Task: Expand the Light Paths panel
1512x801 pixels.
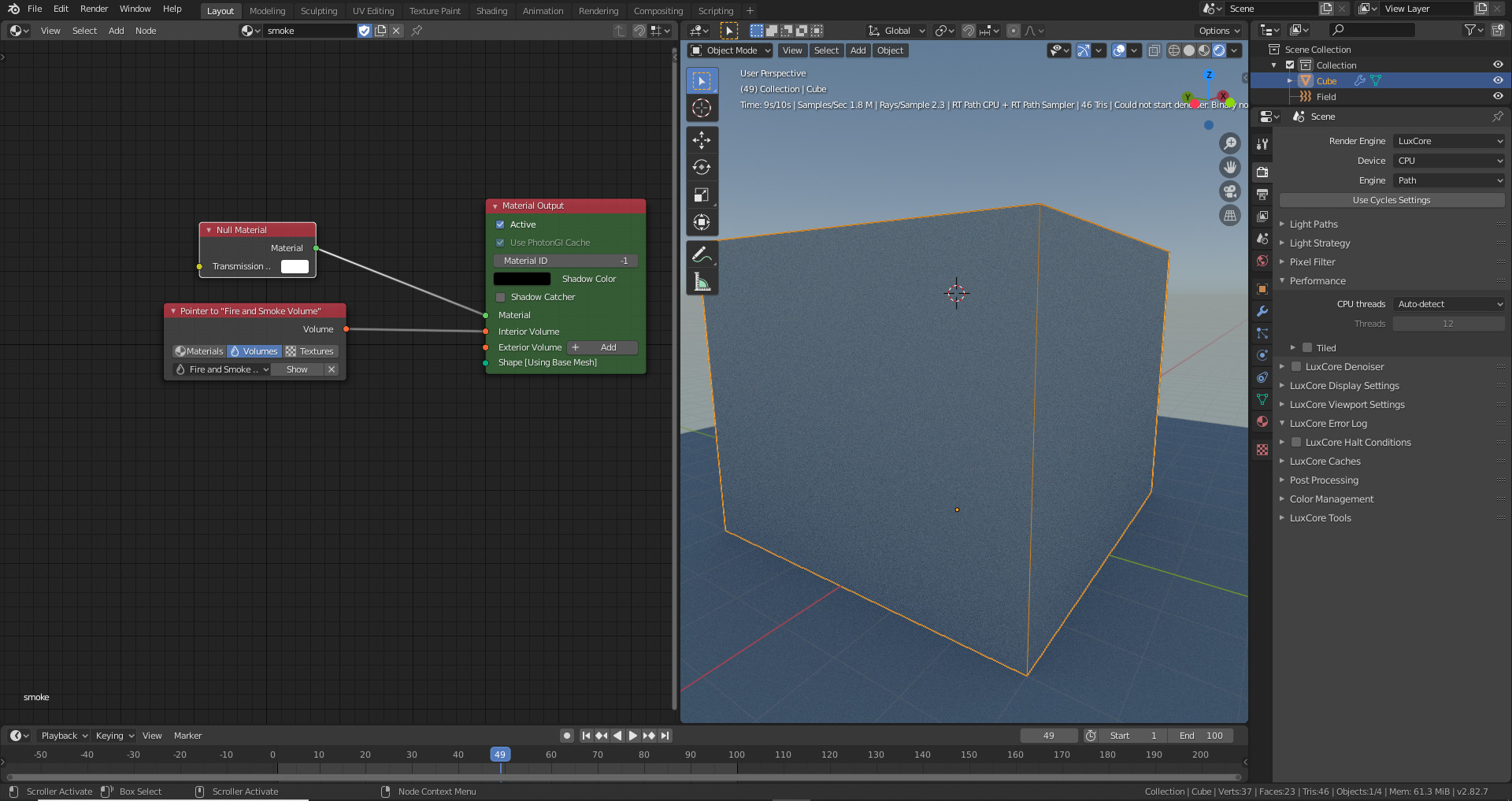Action: pos(1314,224)
